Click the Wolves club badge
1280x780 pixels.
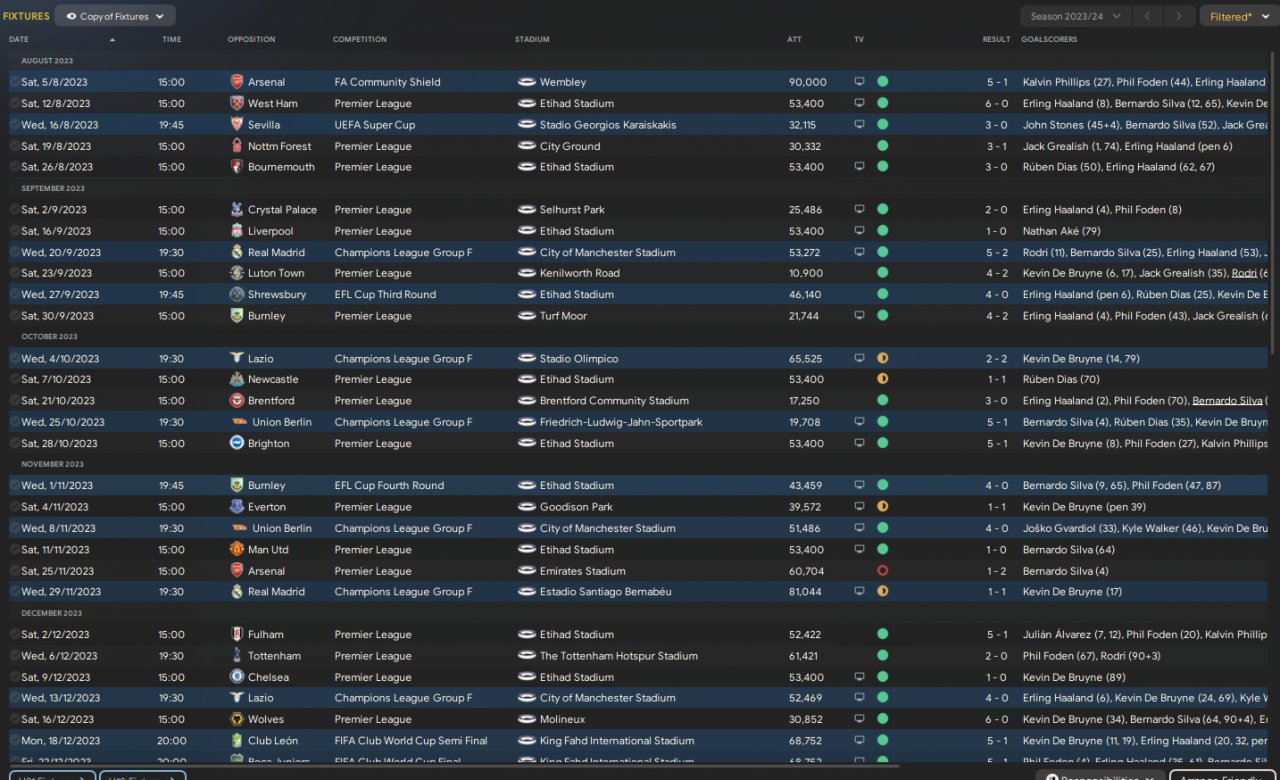tap(237, 719)
